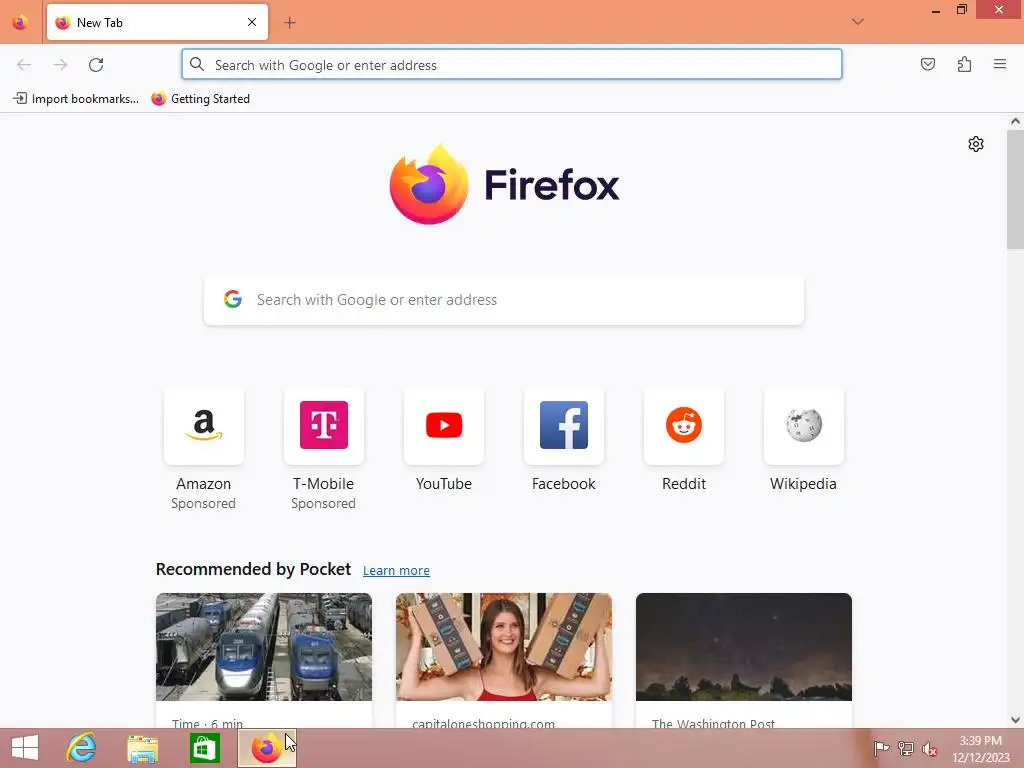Click the Recommended by Pocket heading
Image resolution: width=1024 pixels, height=768 pixels.
point(253,569)
